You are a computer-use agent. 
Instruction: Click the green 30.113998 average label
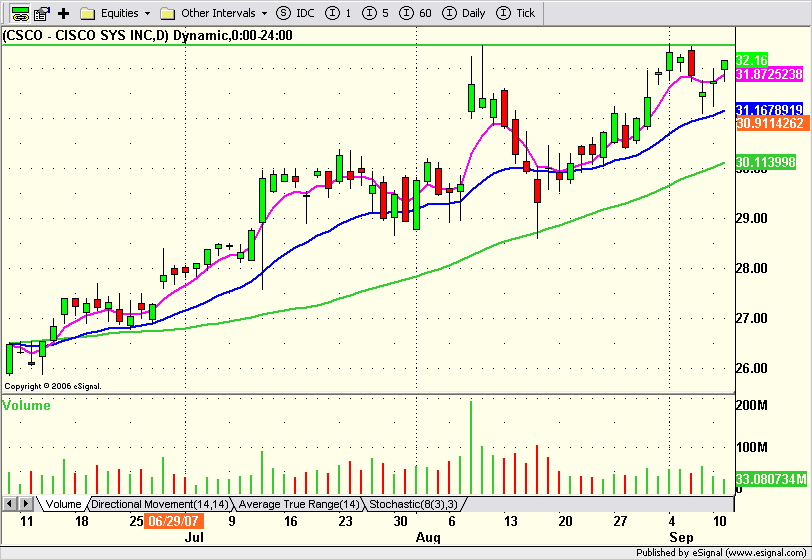[765, 162]
